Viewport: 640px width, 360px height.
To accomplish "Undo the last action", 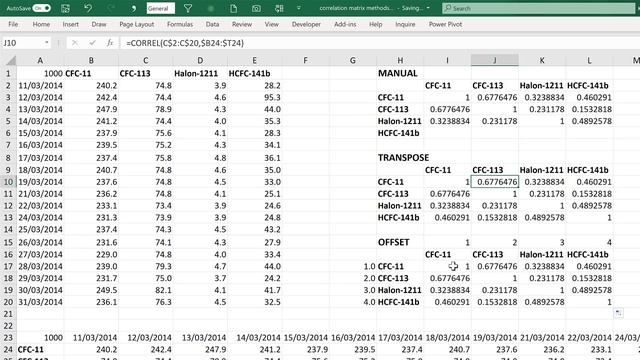I will point(88,8).
